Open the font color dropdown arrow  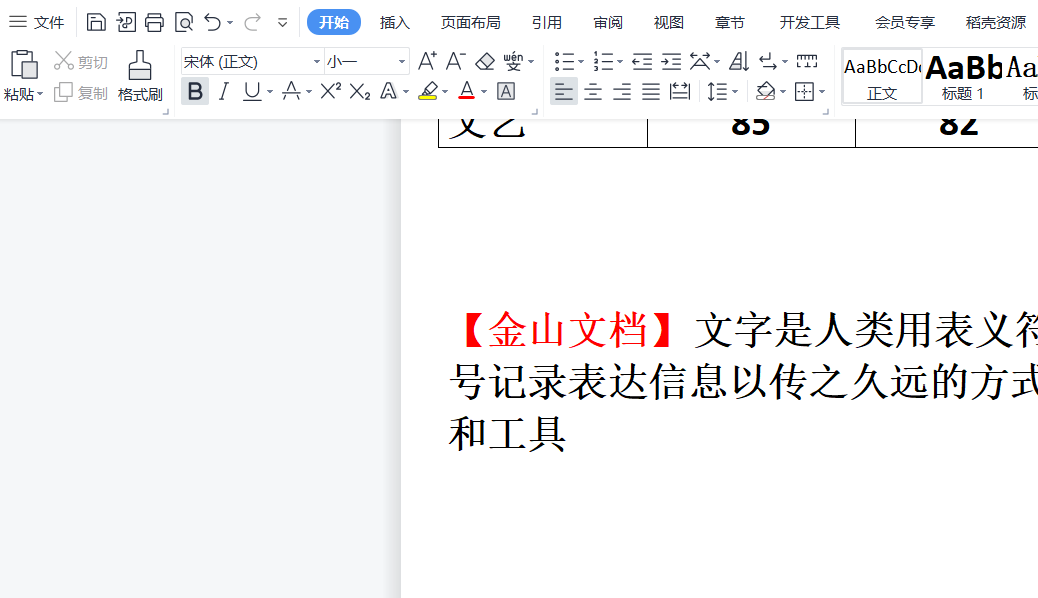point(484,92)
